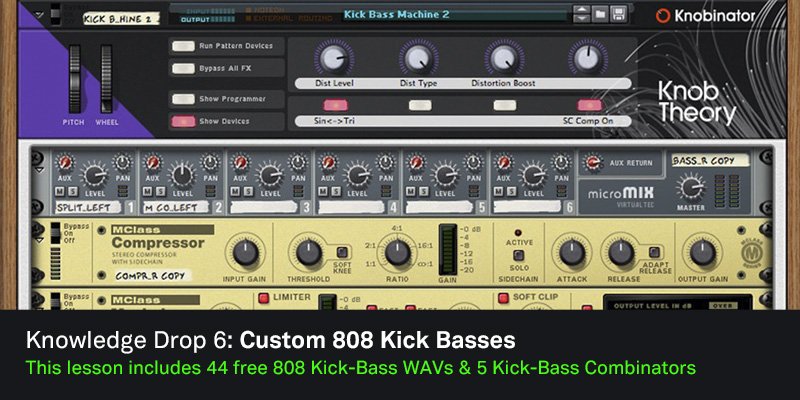
Task: Click the COMPR_R COPY compressor name tape
Action: coord(153,276)
